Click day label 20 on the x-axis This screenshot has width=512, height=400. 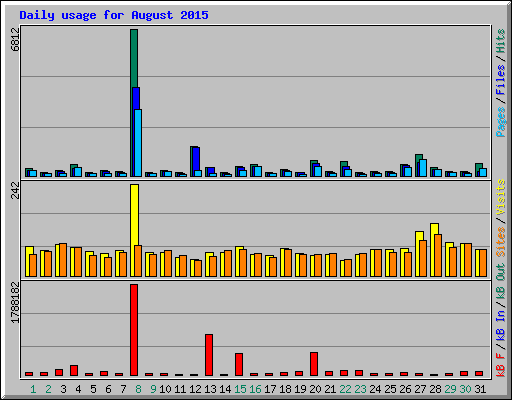[x=315, y=389]
